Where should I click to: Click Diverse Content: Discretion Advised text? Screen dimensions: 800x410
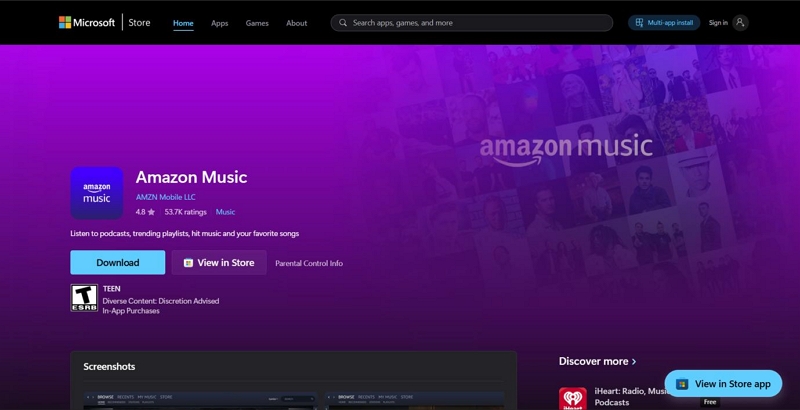point(161,301)
